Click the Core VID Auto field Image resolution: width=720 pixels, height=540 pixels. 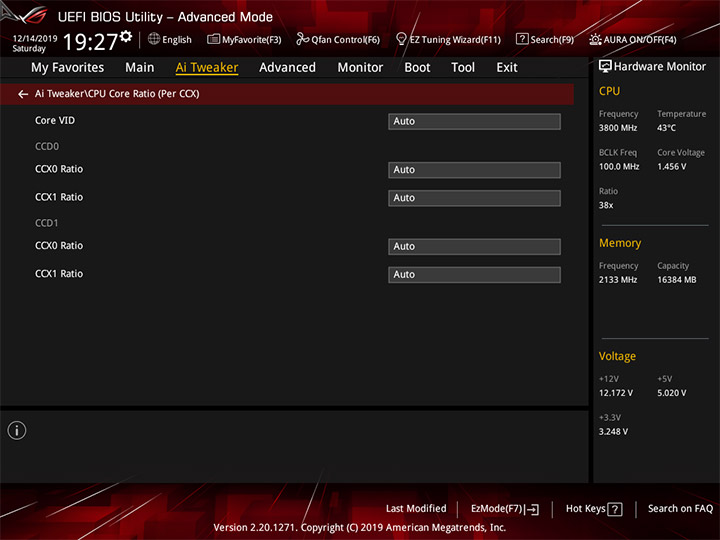(x=474, y=122)
